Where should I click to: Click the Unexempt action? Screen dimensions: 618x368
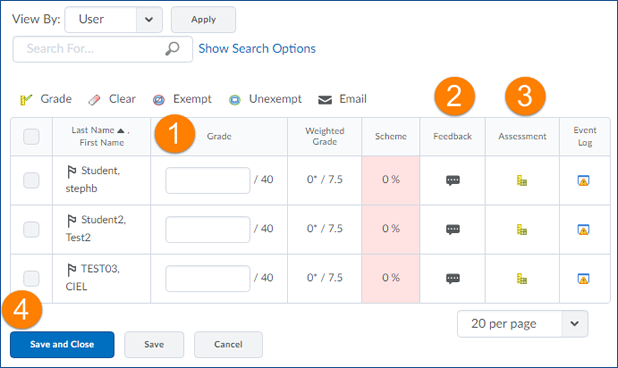click(x=265, y=99)
